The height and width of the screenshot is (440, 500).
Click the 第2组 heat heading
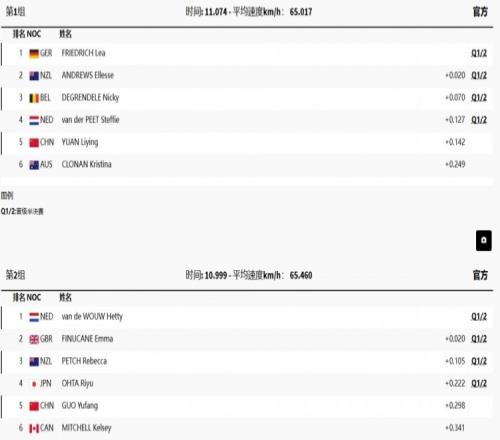pos(15,275)
